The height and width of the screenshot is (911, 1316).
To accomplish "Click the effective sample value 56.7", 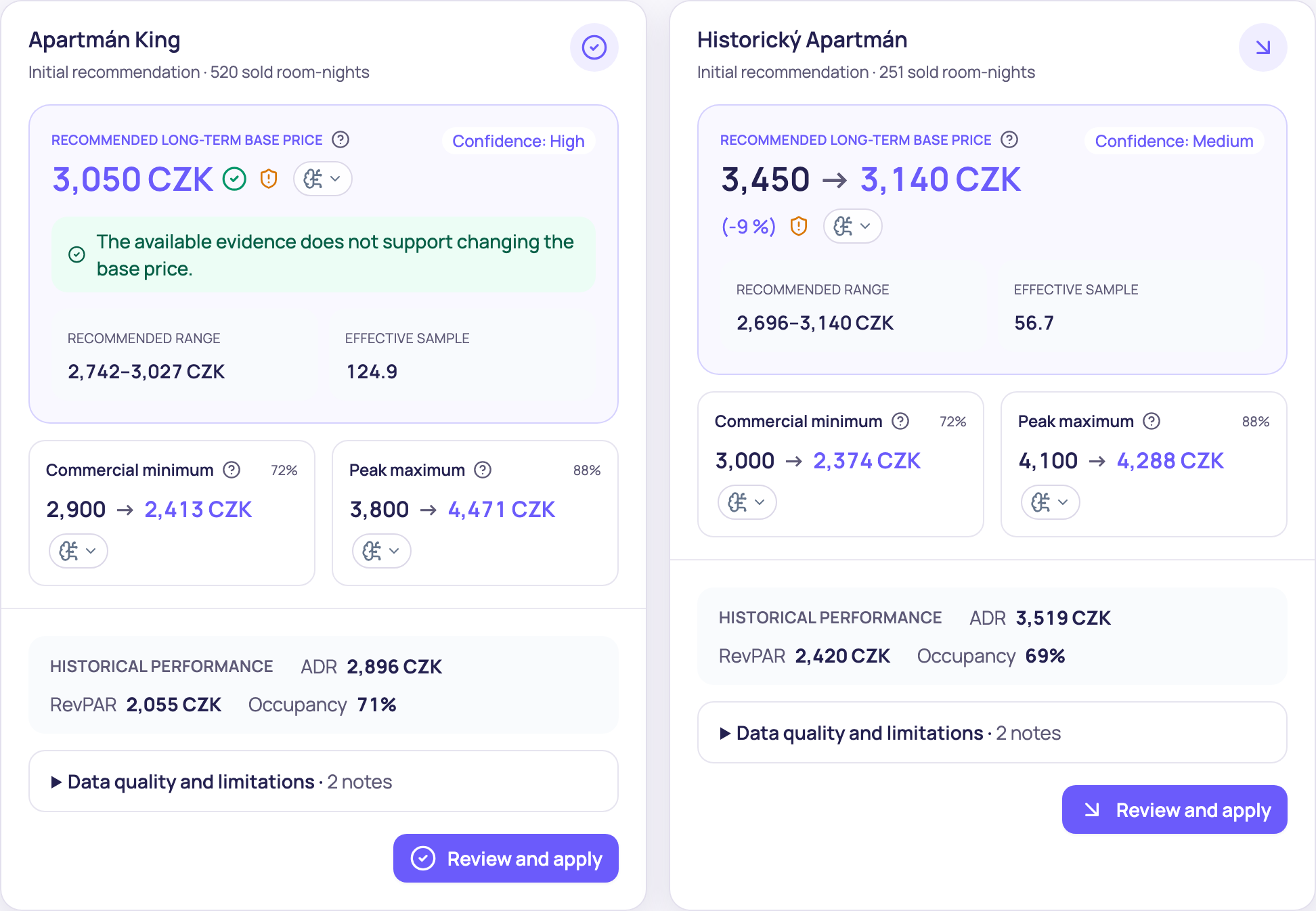I will pos(1034,323).
